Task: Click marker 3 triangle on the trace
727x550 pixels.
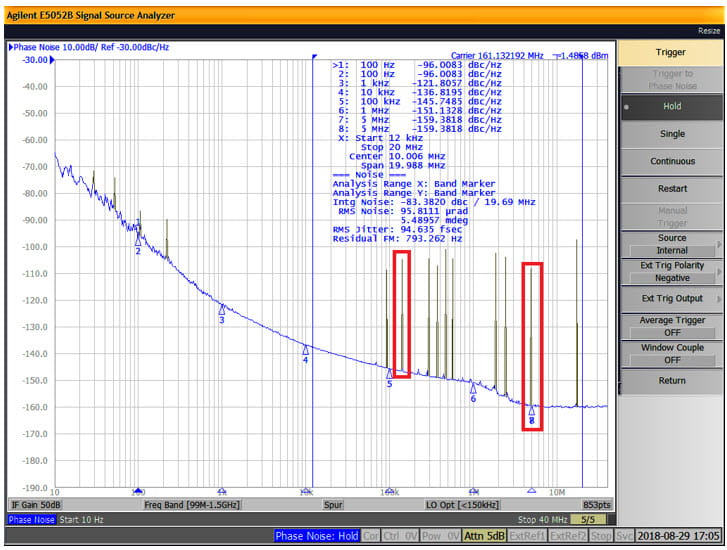Action: (222, 309)
